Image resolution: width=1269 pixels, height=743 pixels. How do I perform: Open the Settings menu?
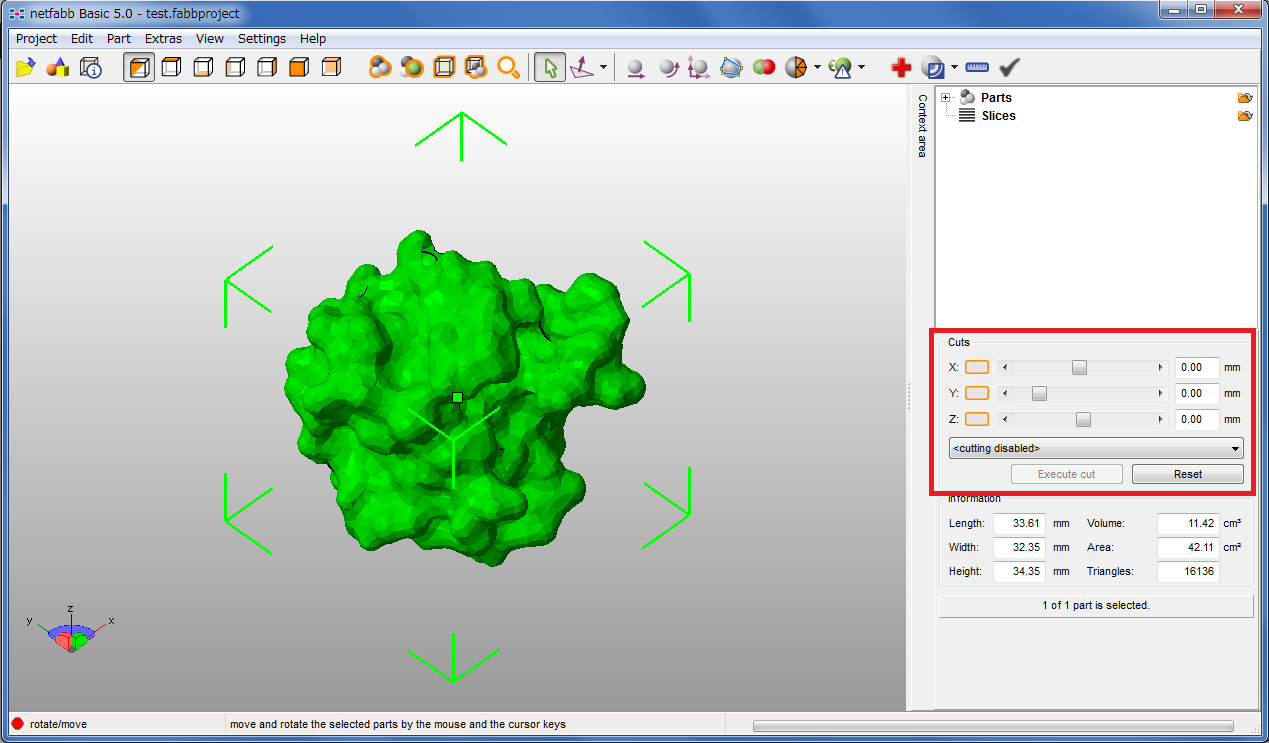coord(261,39)
